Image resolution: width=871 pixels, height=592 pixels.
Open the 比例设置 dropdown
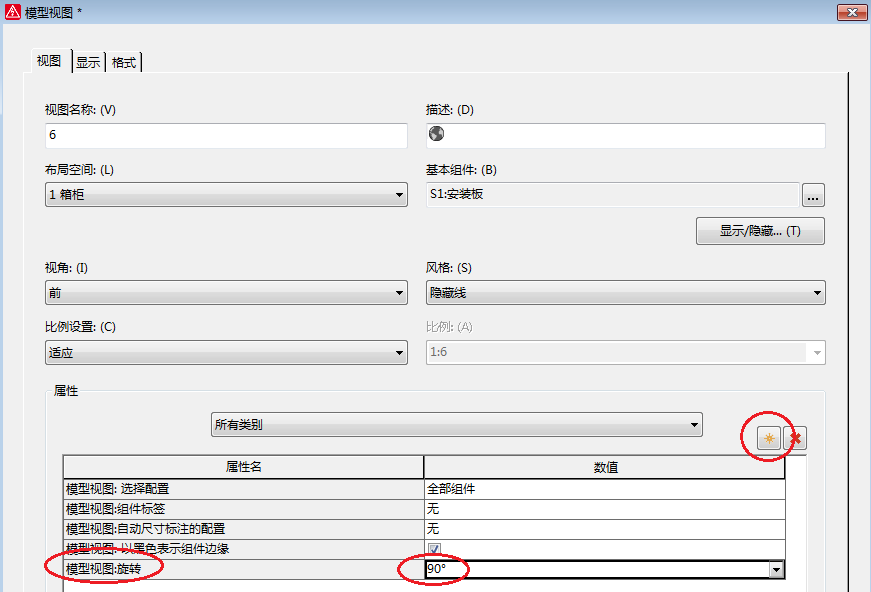pos(399,352)
